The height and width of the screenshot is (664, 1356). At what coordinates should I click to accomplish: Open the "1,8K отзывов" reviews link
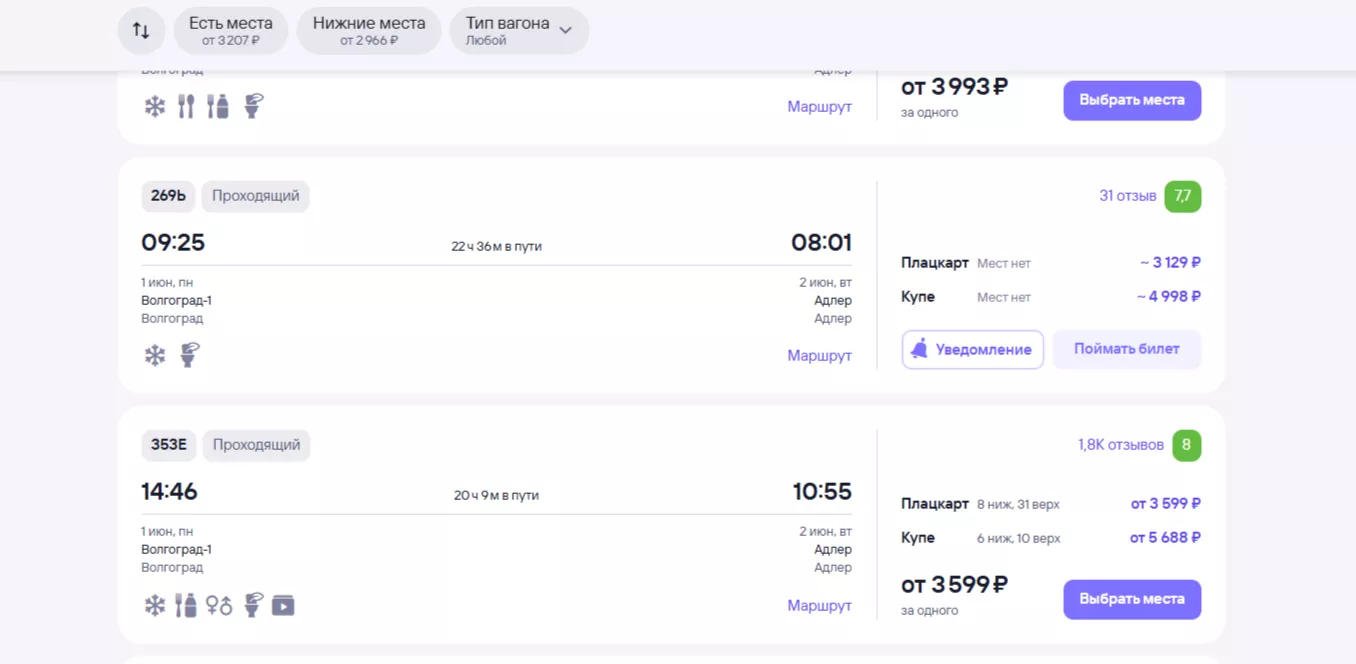pos(1120,445)
